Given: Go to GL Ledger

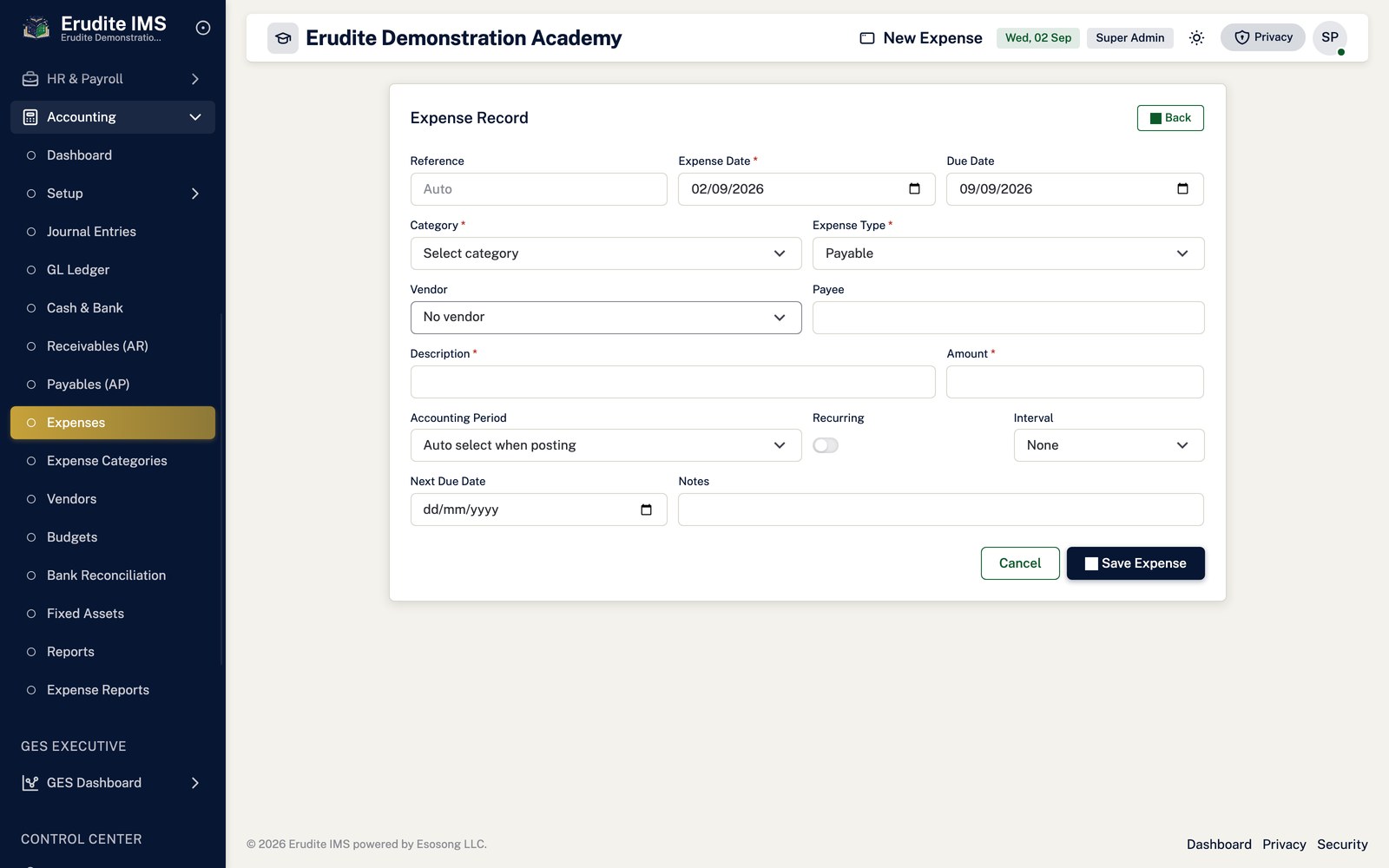Looking at the screenshot, I should pos(113,270).
